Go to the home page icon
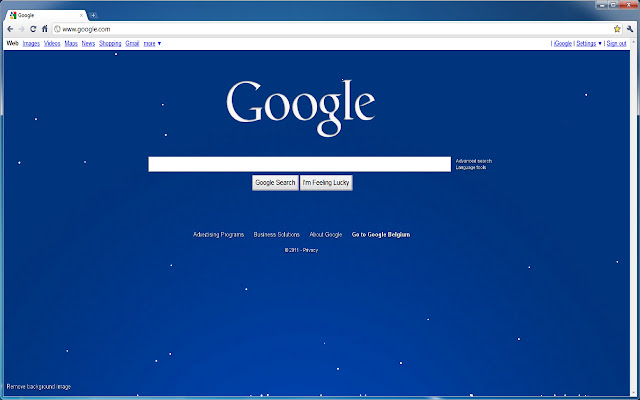This screenshot has width=640, height=400. (44, 29)
